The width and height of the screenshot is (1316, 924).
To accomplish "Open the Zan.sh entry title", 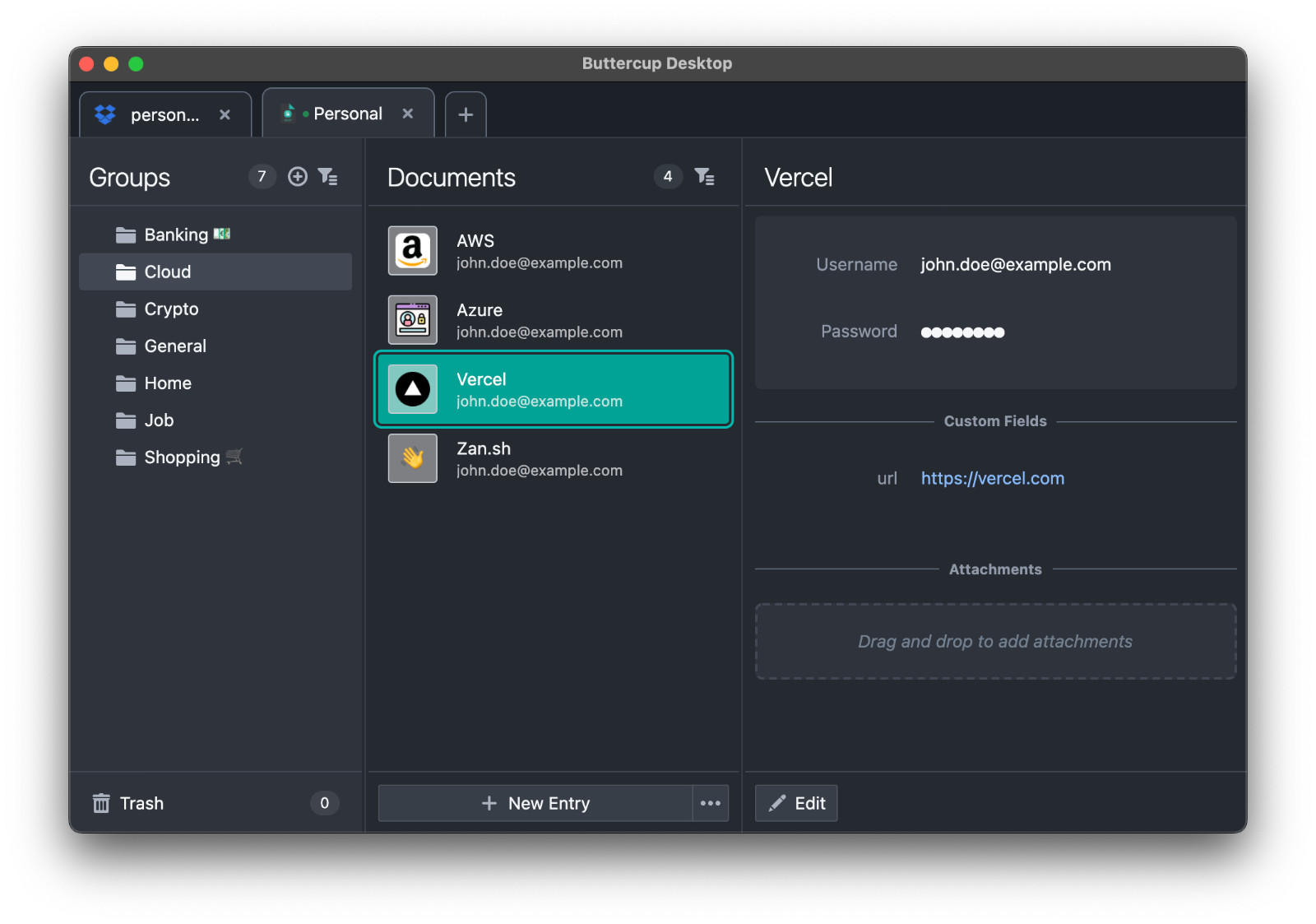I will [484, 448].
